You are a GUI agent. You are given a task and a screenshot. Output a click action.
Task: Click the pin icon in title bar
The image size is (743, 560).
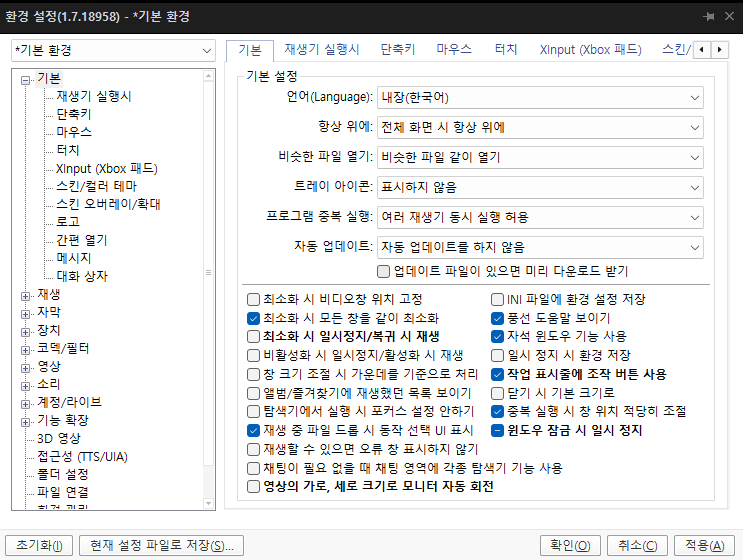(709, 17)
